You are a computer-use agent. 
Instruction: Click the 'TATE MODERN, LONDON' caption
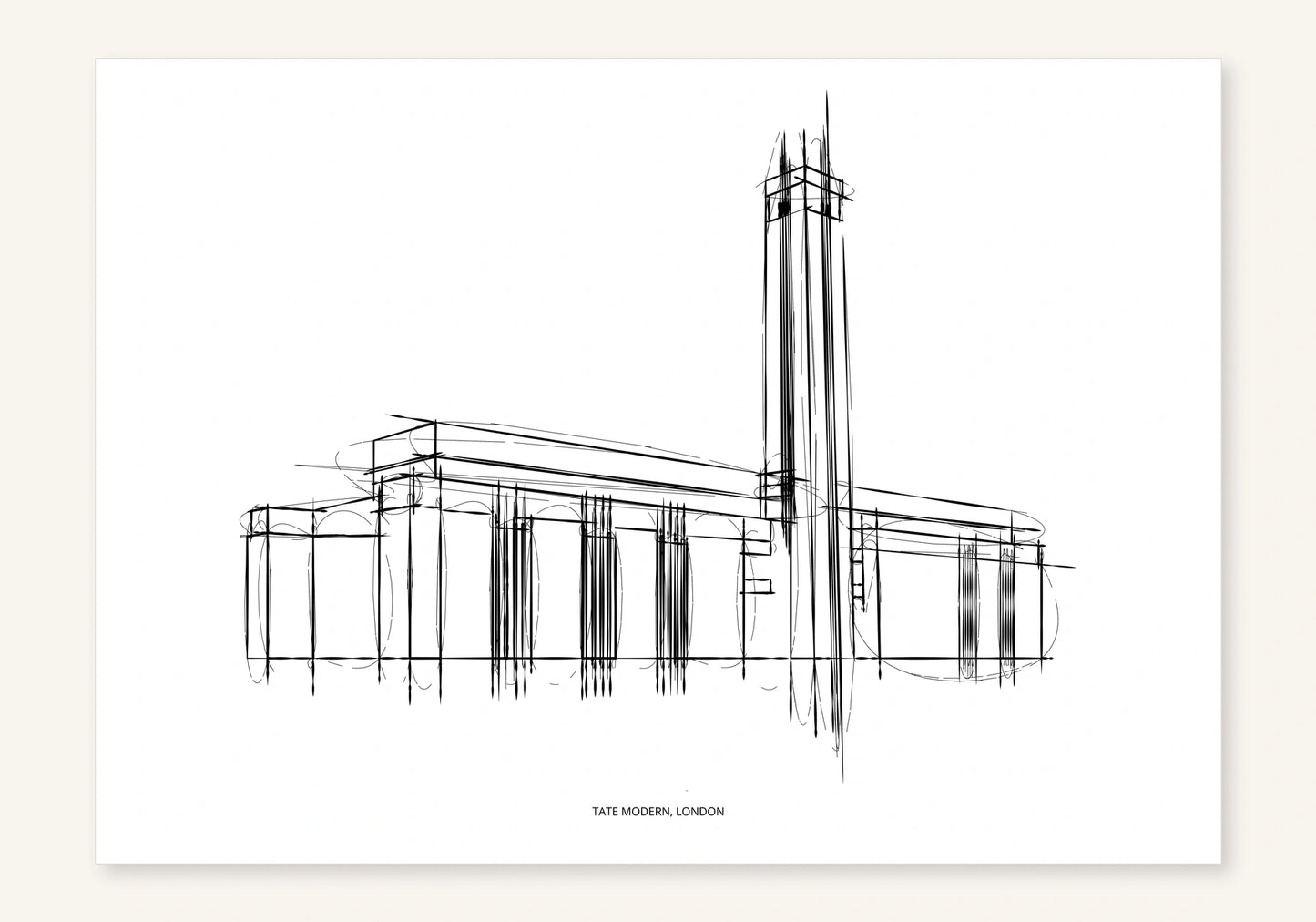click(658, 811)
